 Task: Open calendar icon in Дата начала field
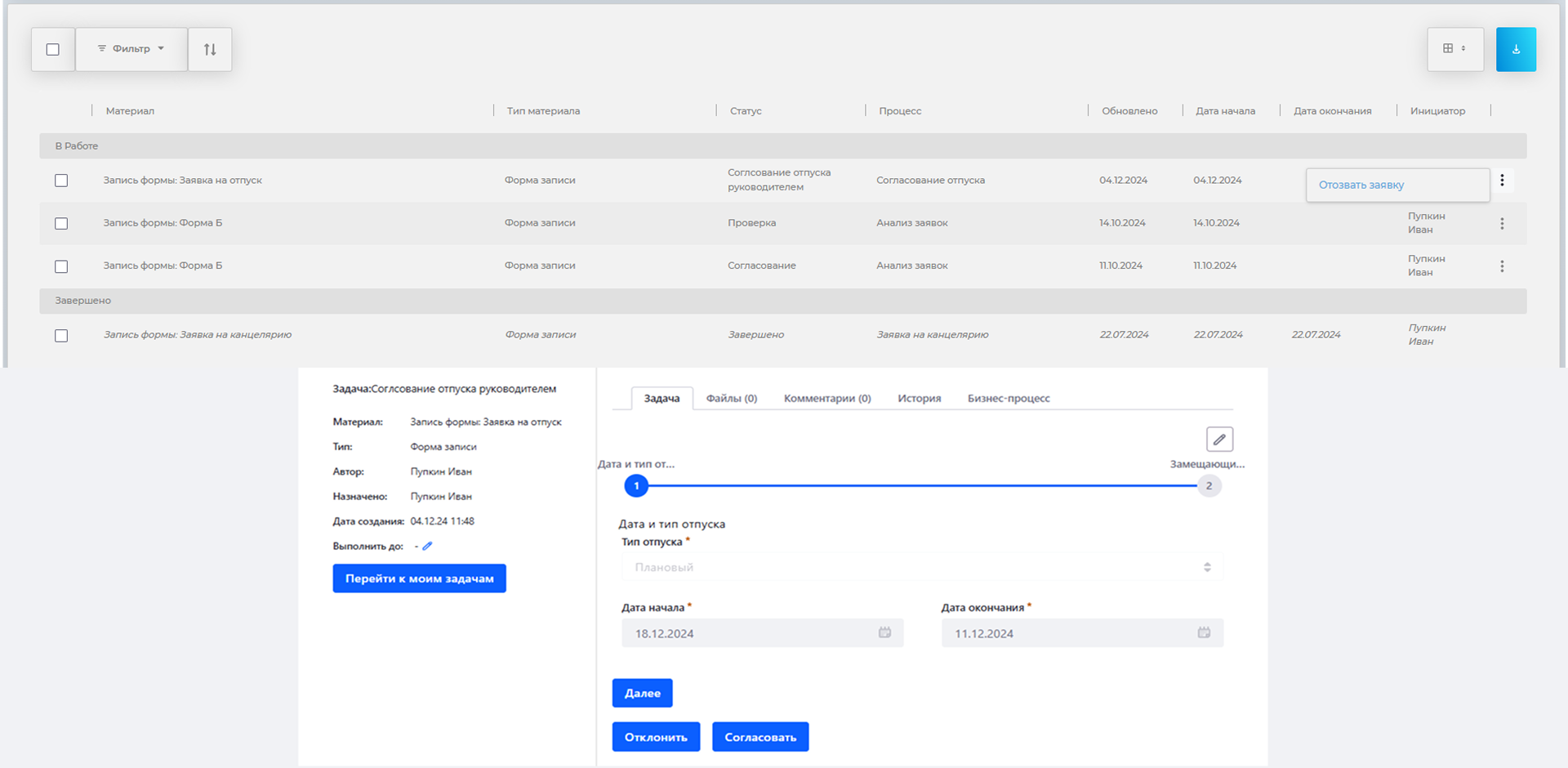[884, 632]
